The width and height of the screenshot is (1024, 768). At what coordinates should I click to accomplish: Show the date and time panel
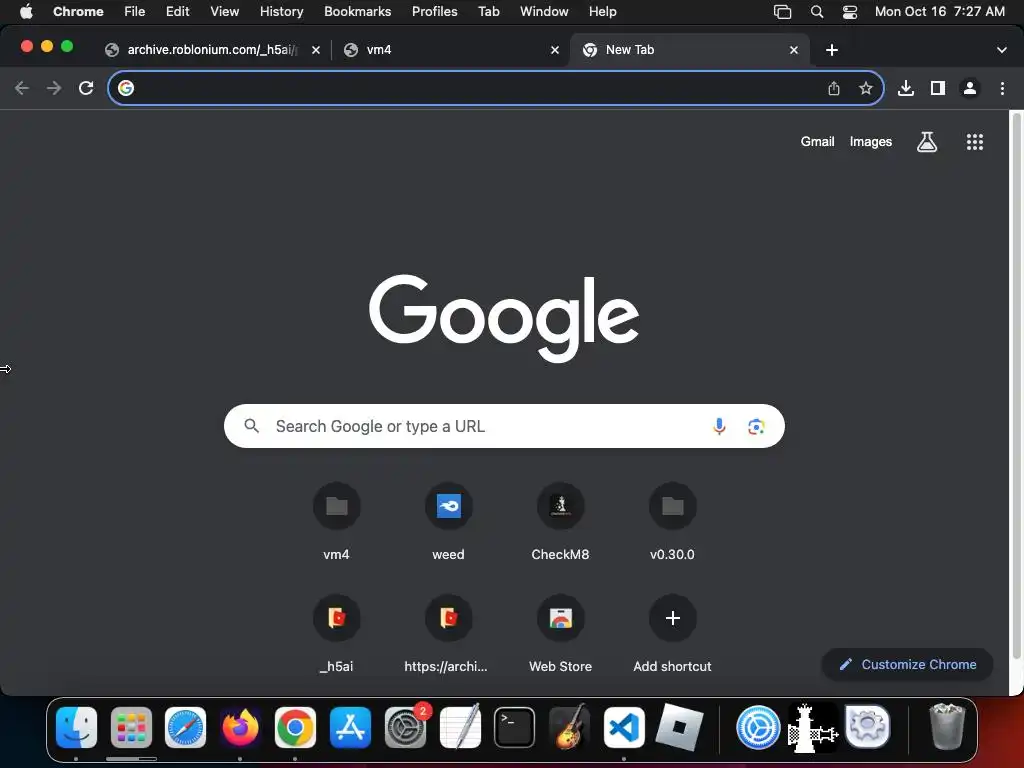940,11
